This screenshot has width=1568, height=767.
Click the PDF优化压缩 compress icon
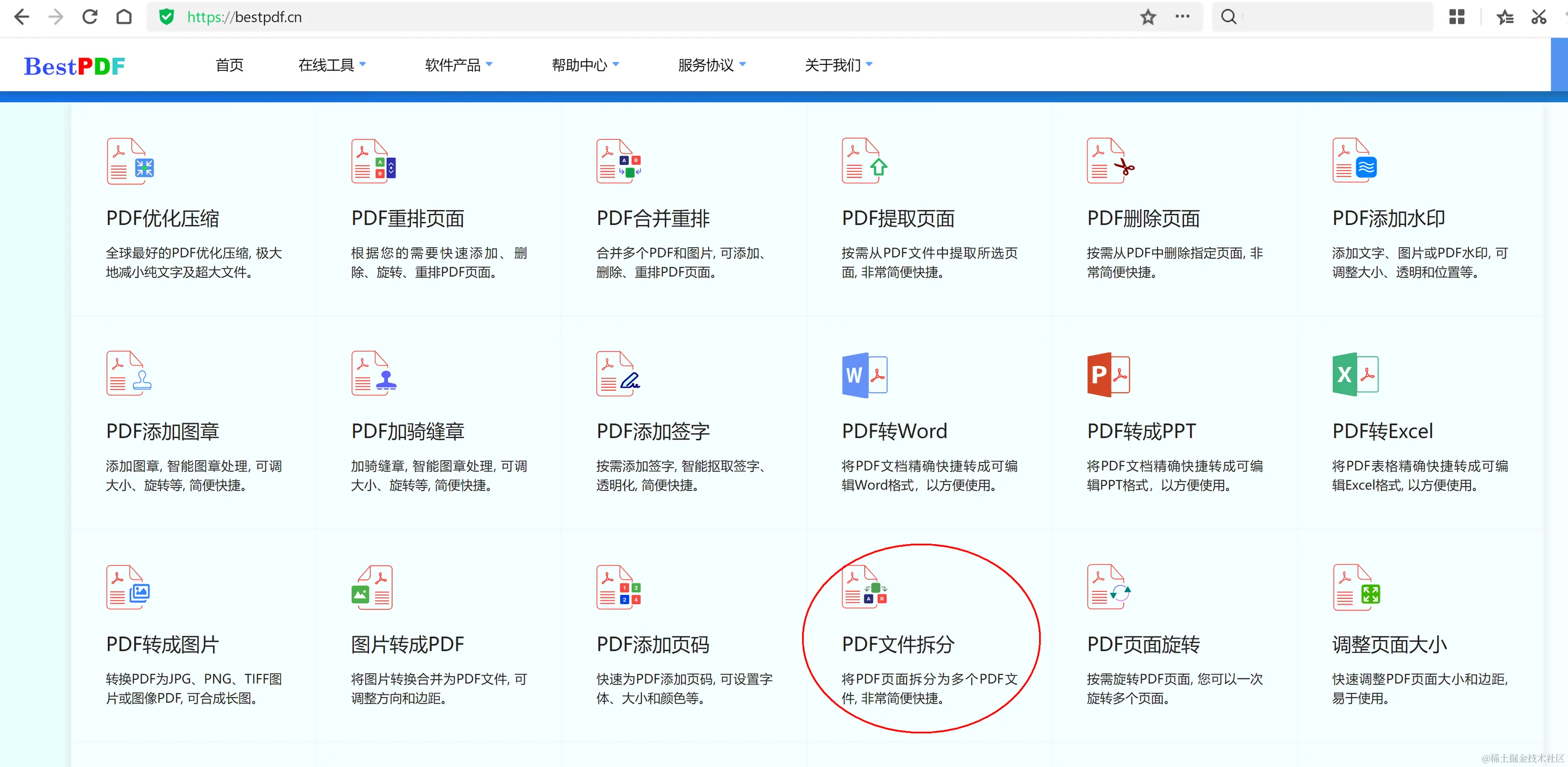(130, 161)
